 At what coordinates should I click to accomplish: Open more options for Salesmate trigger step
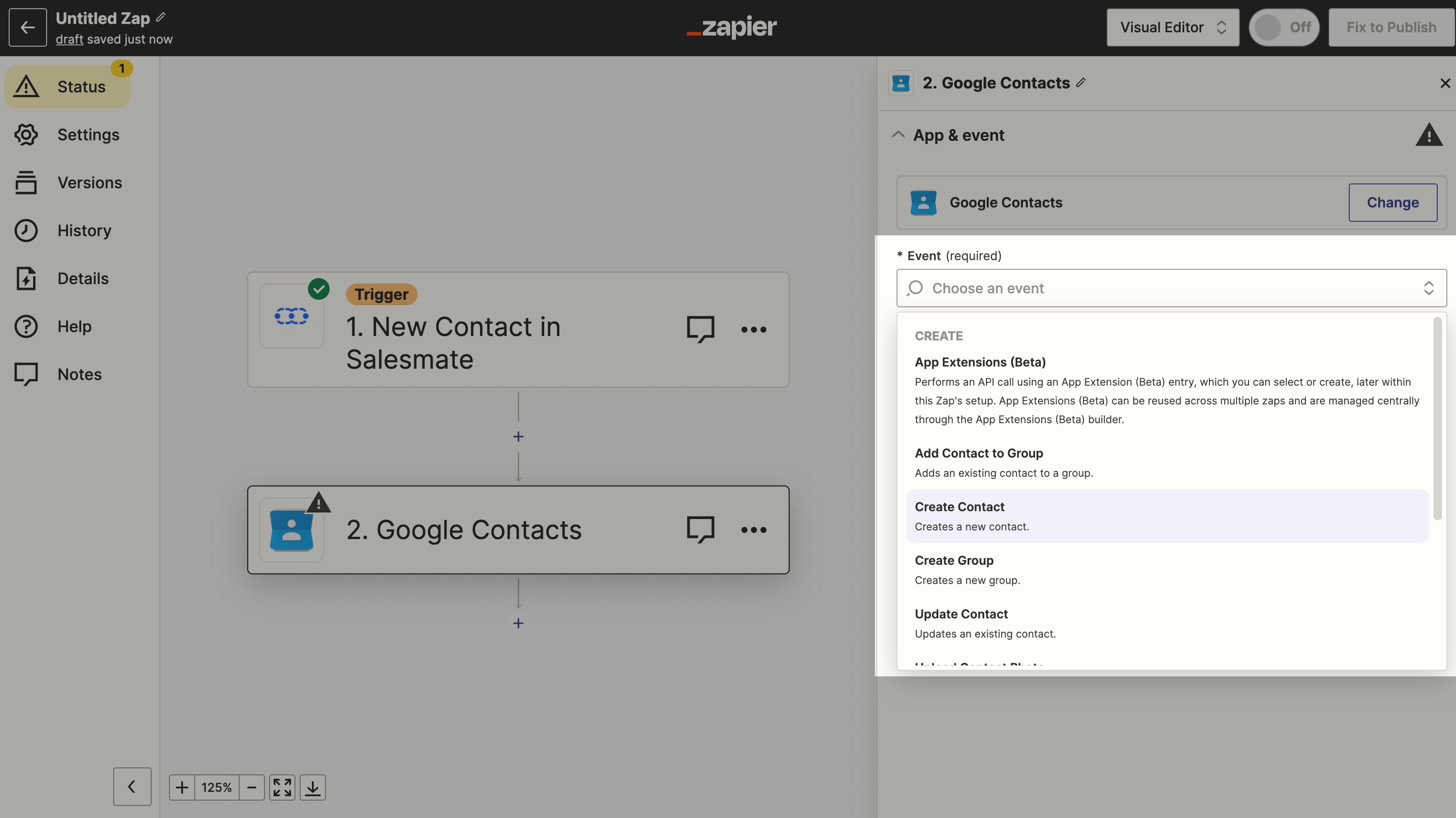pyautogui.click(x=754, y=329)
